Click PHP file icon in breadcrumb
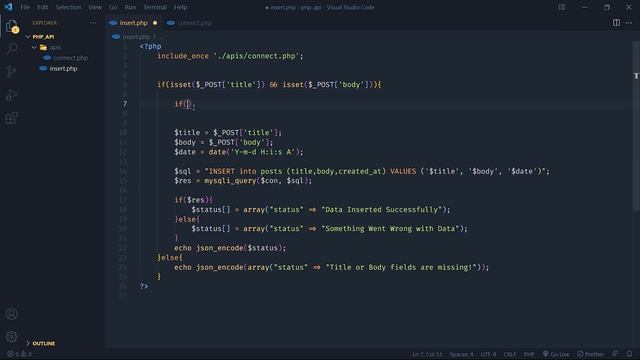This screenshot has height=360, width=640. [116, 37]
